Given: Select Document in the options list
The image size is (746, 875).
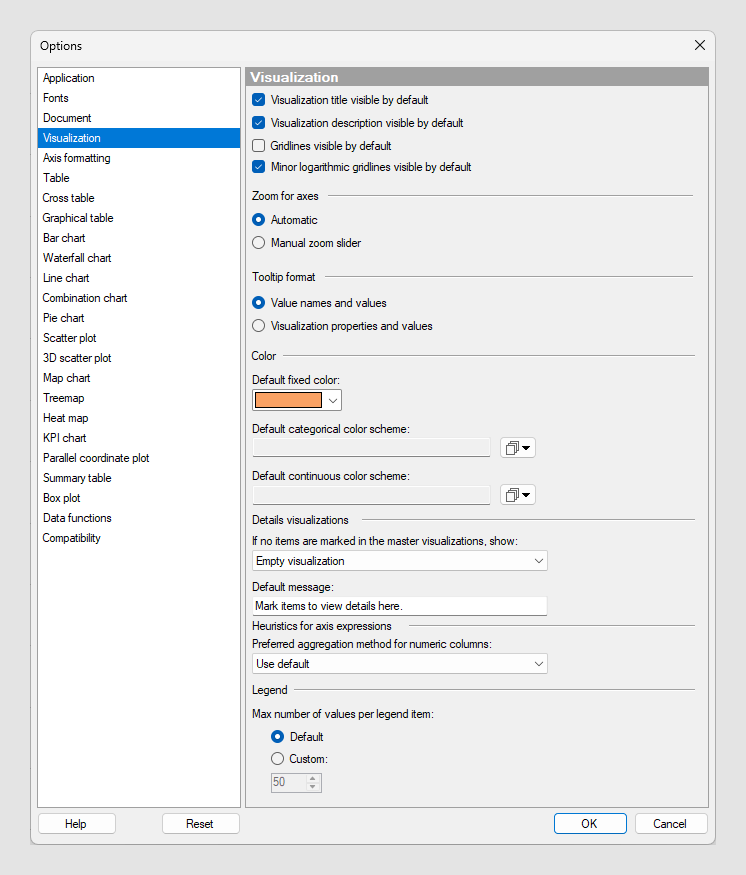Looking at the screenshot, I should [139, 118].
